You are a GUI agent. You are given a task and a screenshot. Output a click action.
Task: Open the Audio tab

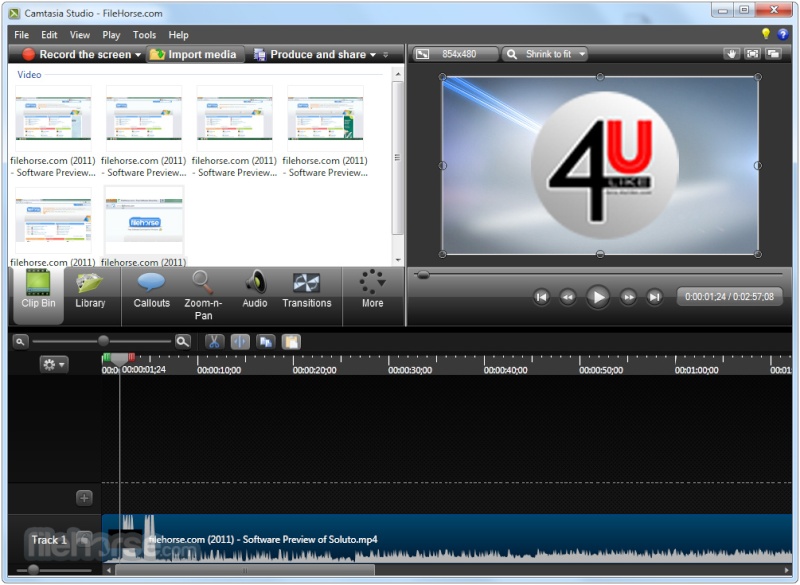pos(255,290)
